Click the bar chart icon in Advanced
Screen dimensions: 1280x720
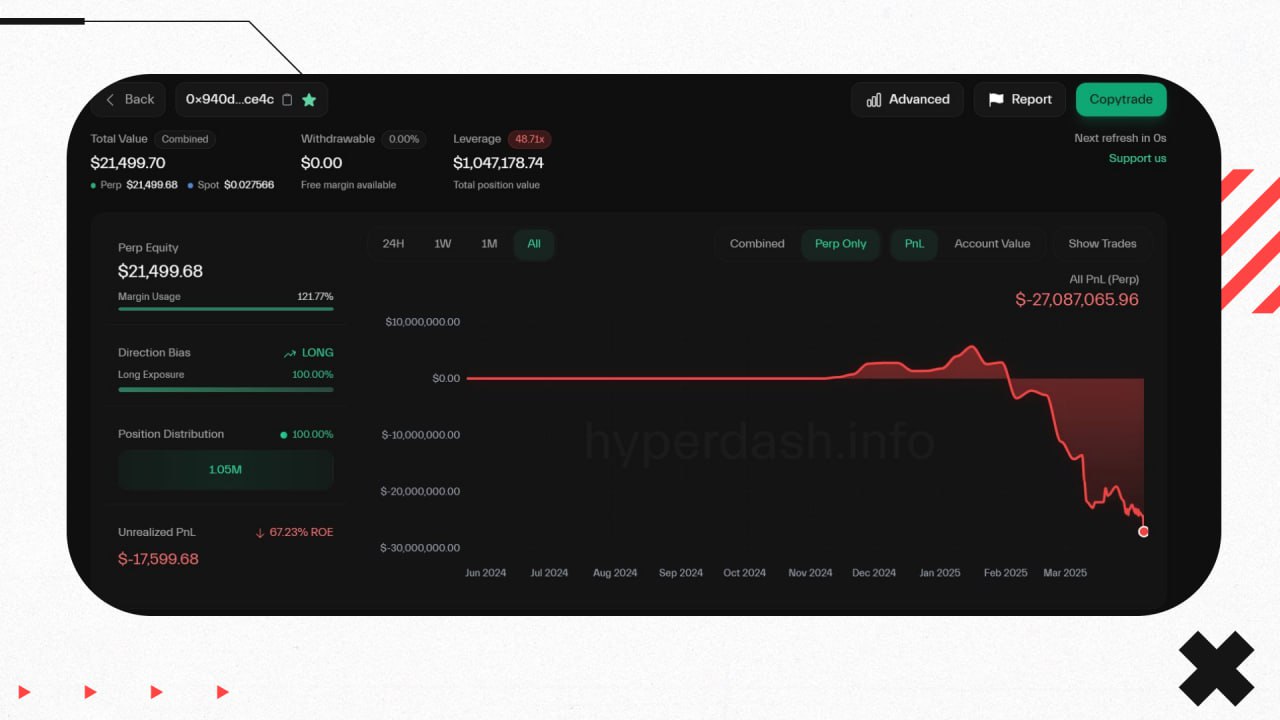(874, 100)
